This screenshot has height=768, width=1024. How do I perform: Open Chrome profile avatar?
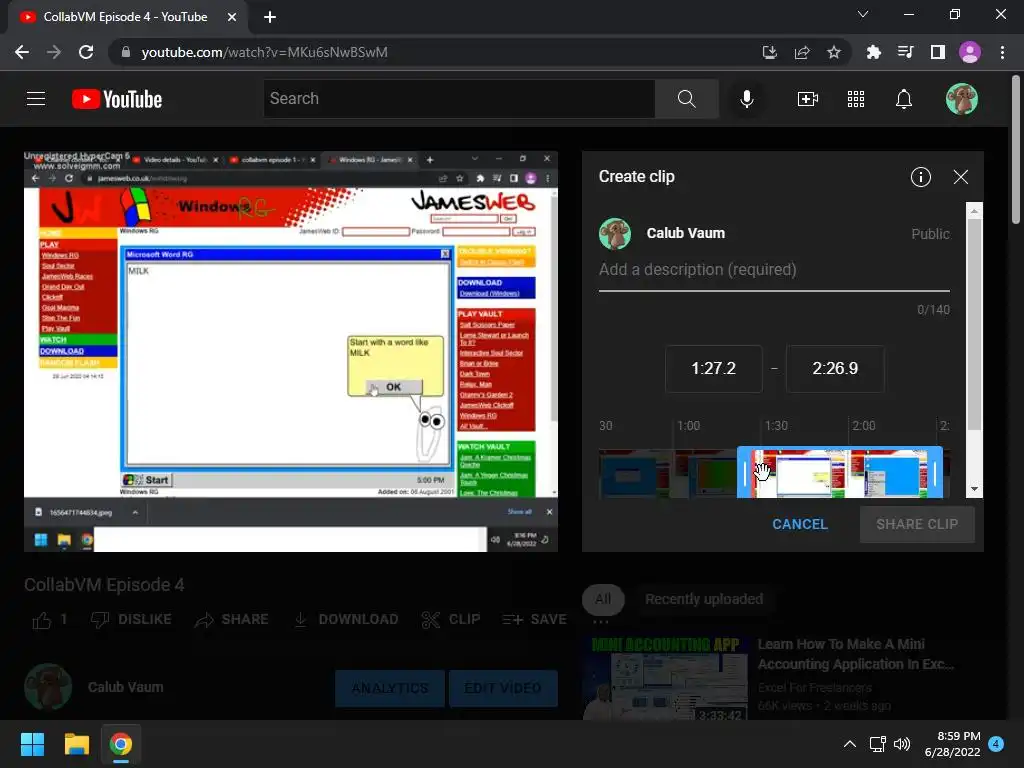click(970, 52)
